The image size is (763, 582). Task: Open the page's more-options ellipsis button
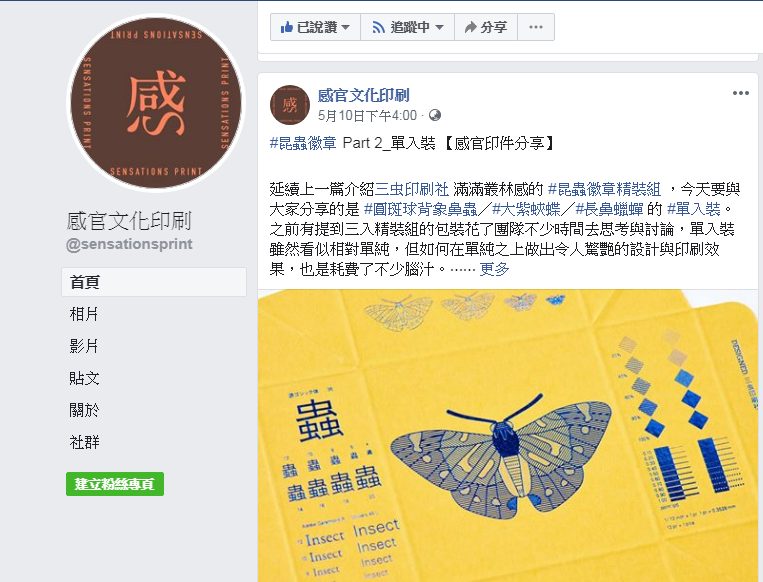click(x=536, y=27)
